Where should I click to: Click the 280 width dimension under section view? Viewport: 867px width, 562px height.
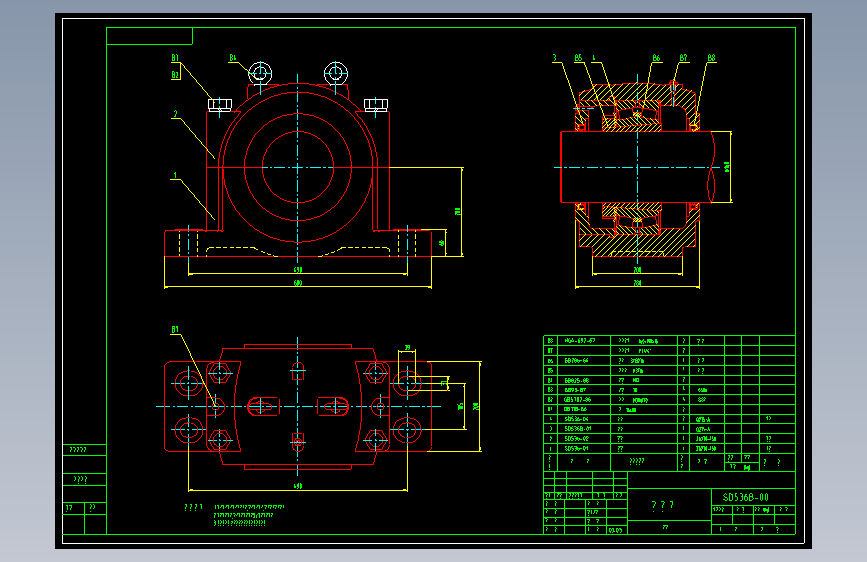638,283
